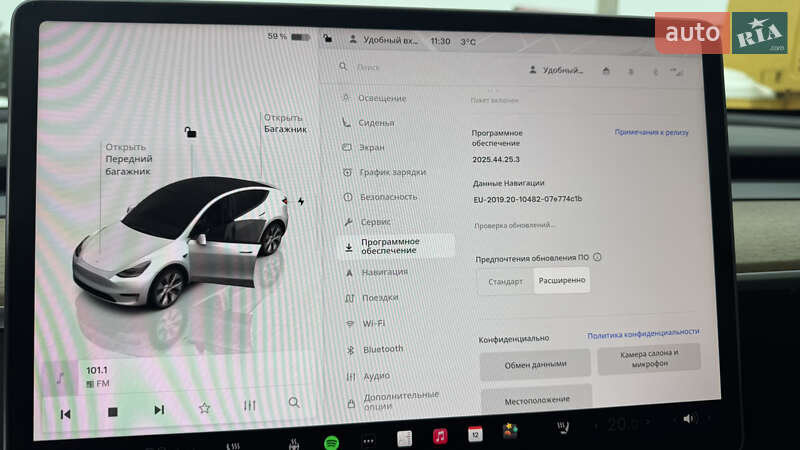Open the red music app icon
Screen dimensions: 800x450
(x=440, y=436)
